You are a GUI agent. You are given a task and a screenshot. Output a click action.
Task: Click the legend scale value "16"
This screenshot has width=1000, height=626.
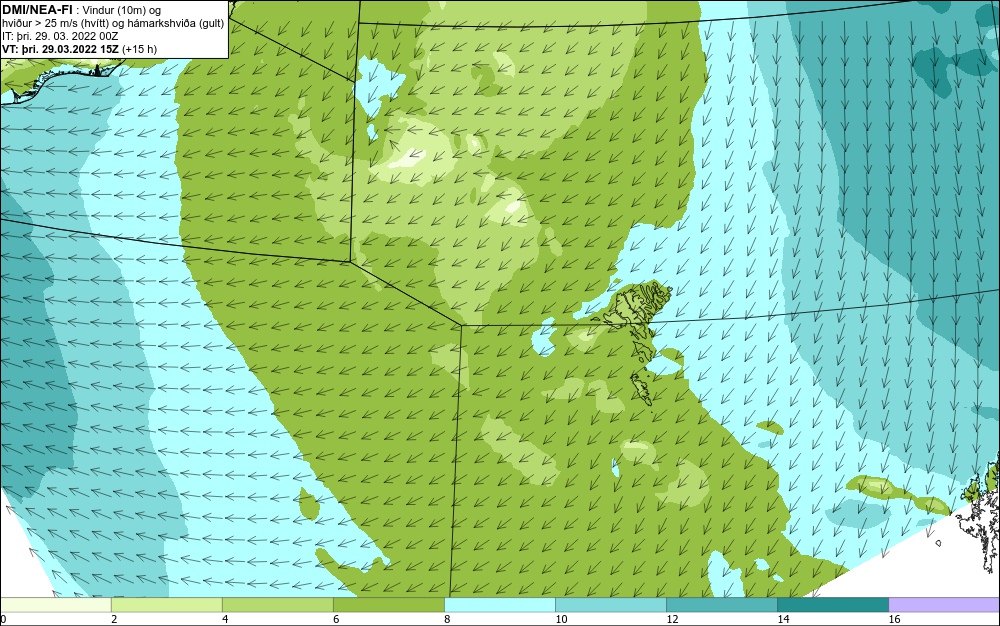894,619
